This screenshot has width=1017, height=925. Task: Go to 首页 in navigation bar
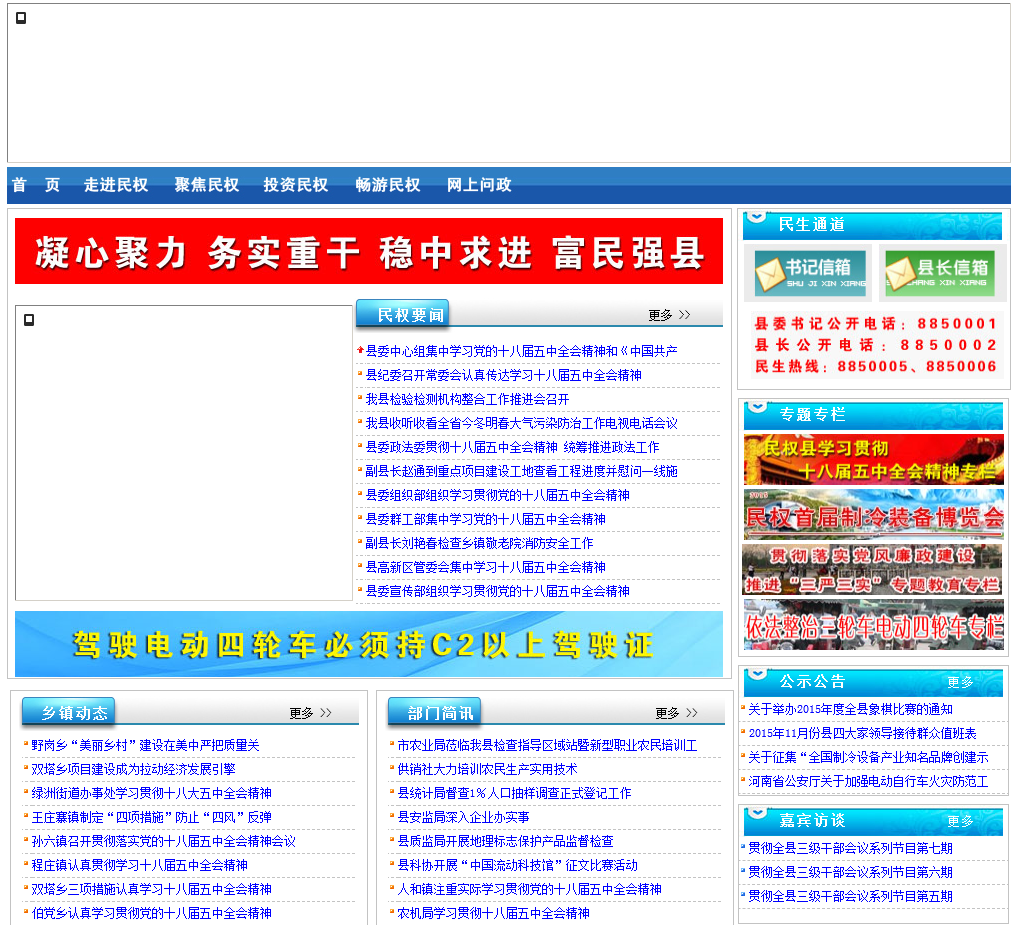tap(36, 185)
